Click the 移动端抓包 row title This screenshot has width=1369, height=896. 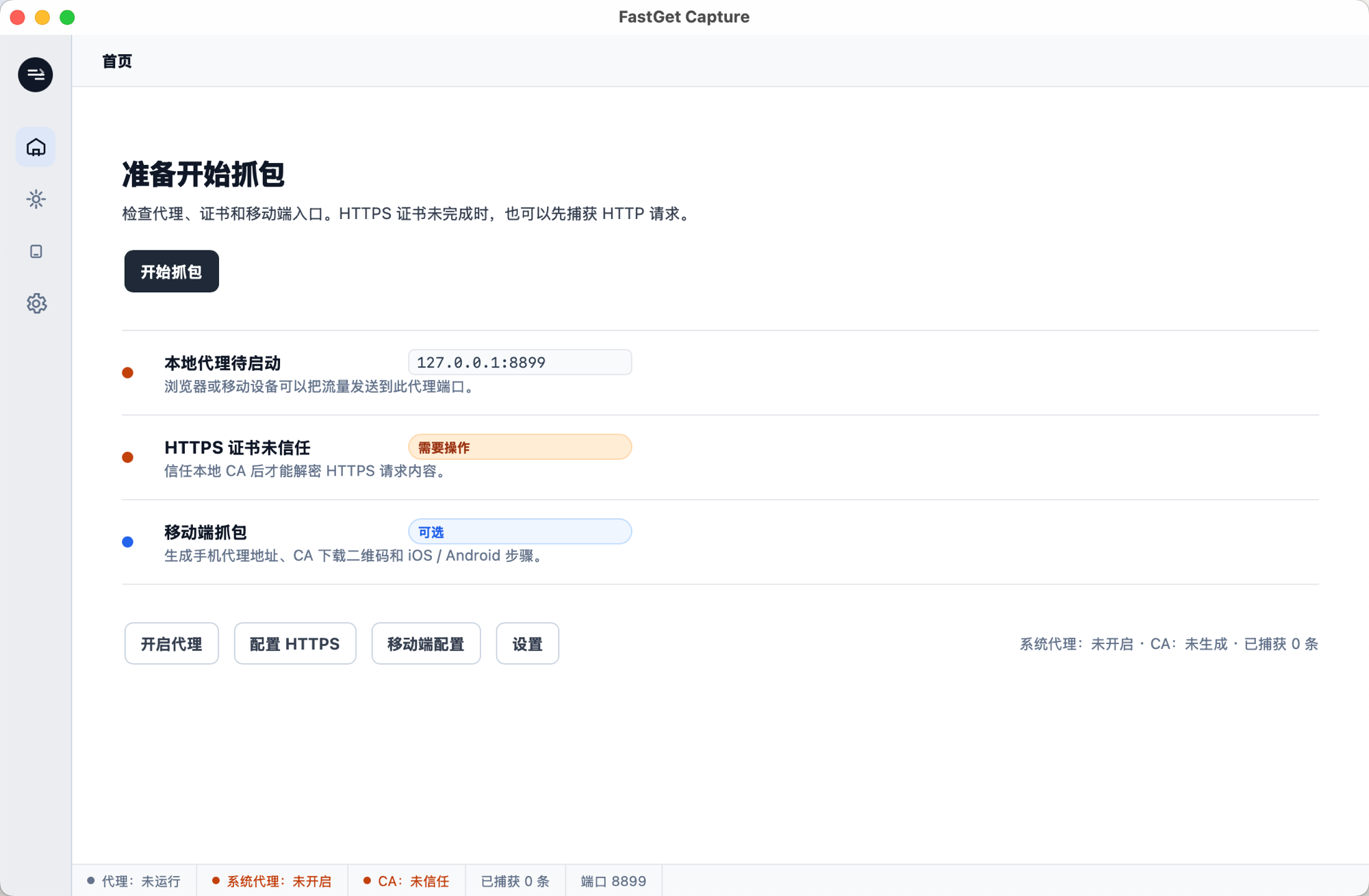tap(205, 532)
